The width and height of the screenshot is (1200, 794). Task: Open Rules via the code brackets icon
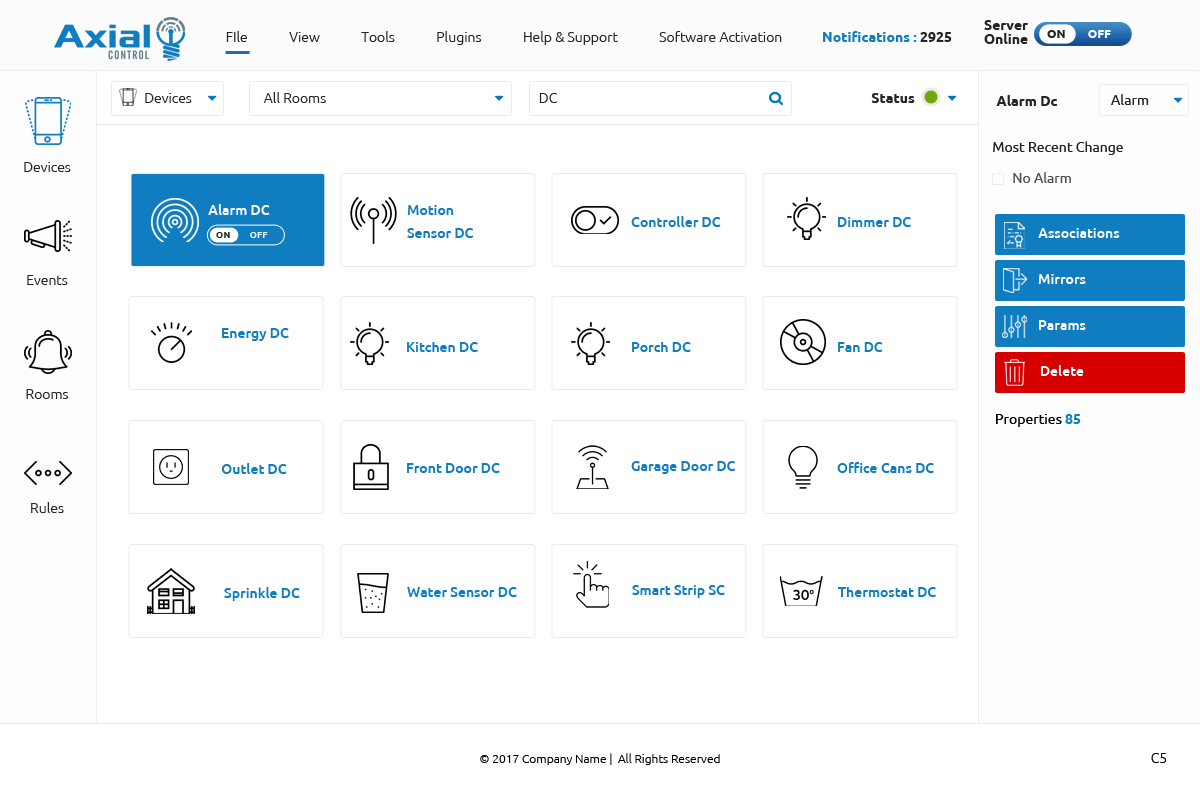pyautogui.click(x=47, y=473)
